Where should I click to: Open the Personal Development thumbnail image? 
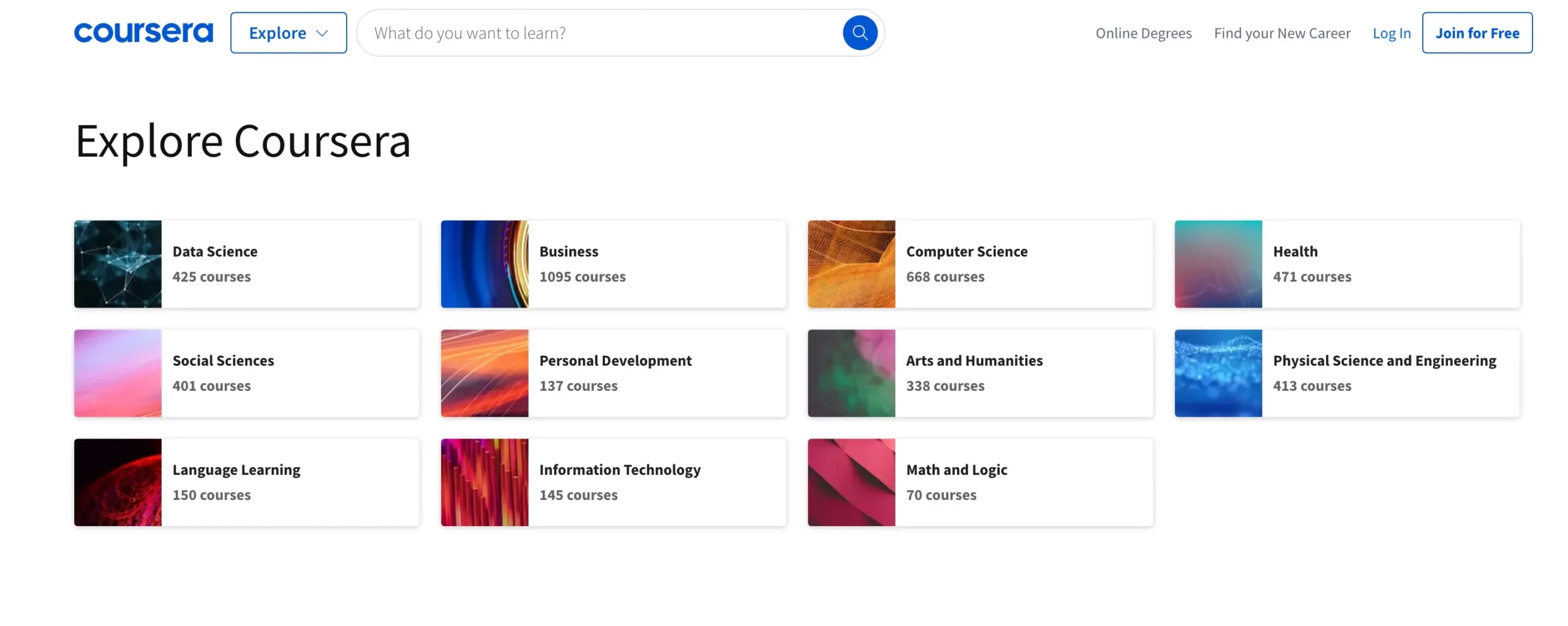[484, 372]
